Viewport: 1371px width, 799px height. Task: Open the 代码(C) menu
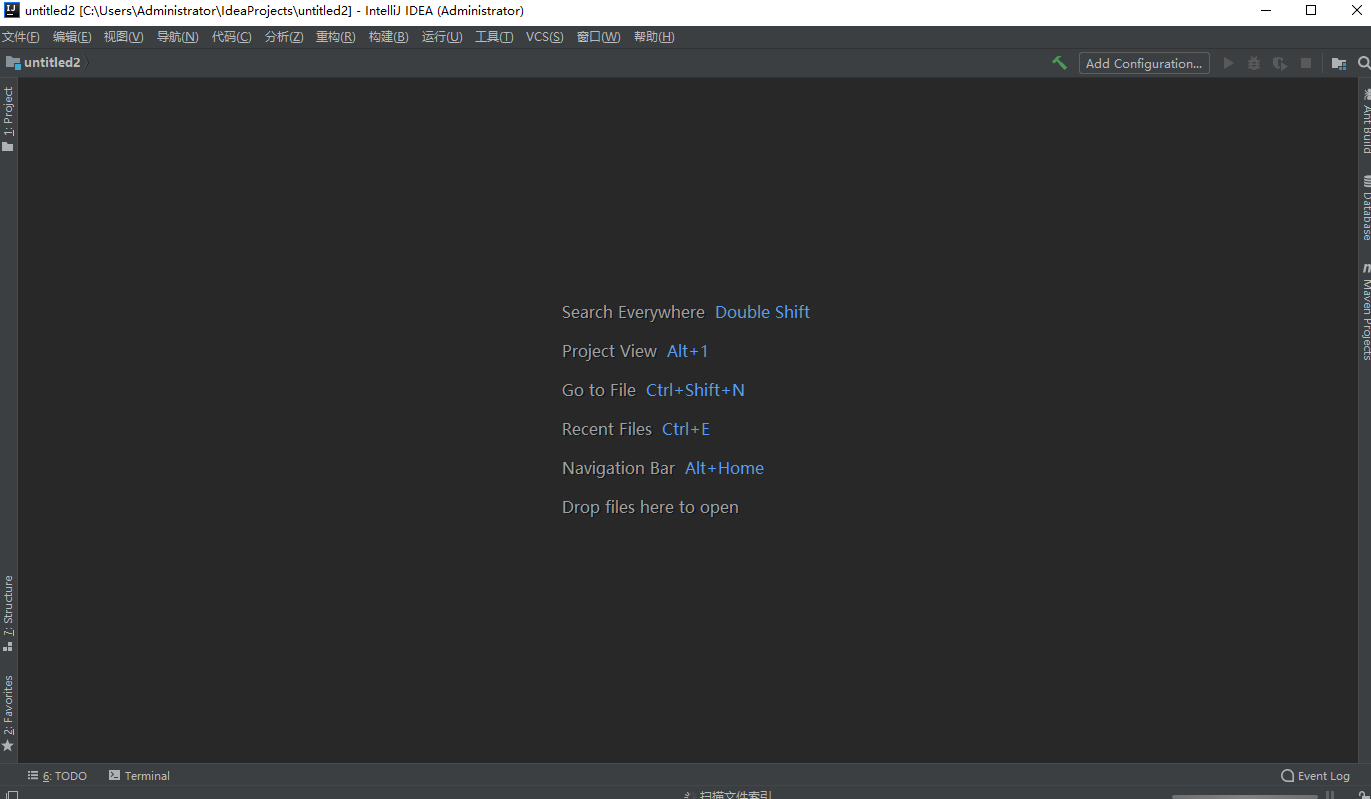[232, 37]
